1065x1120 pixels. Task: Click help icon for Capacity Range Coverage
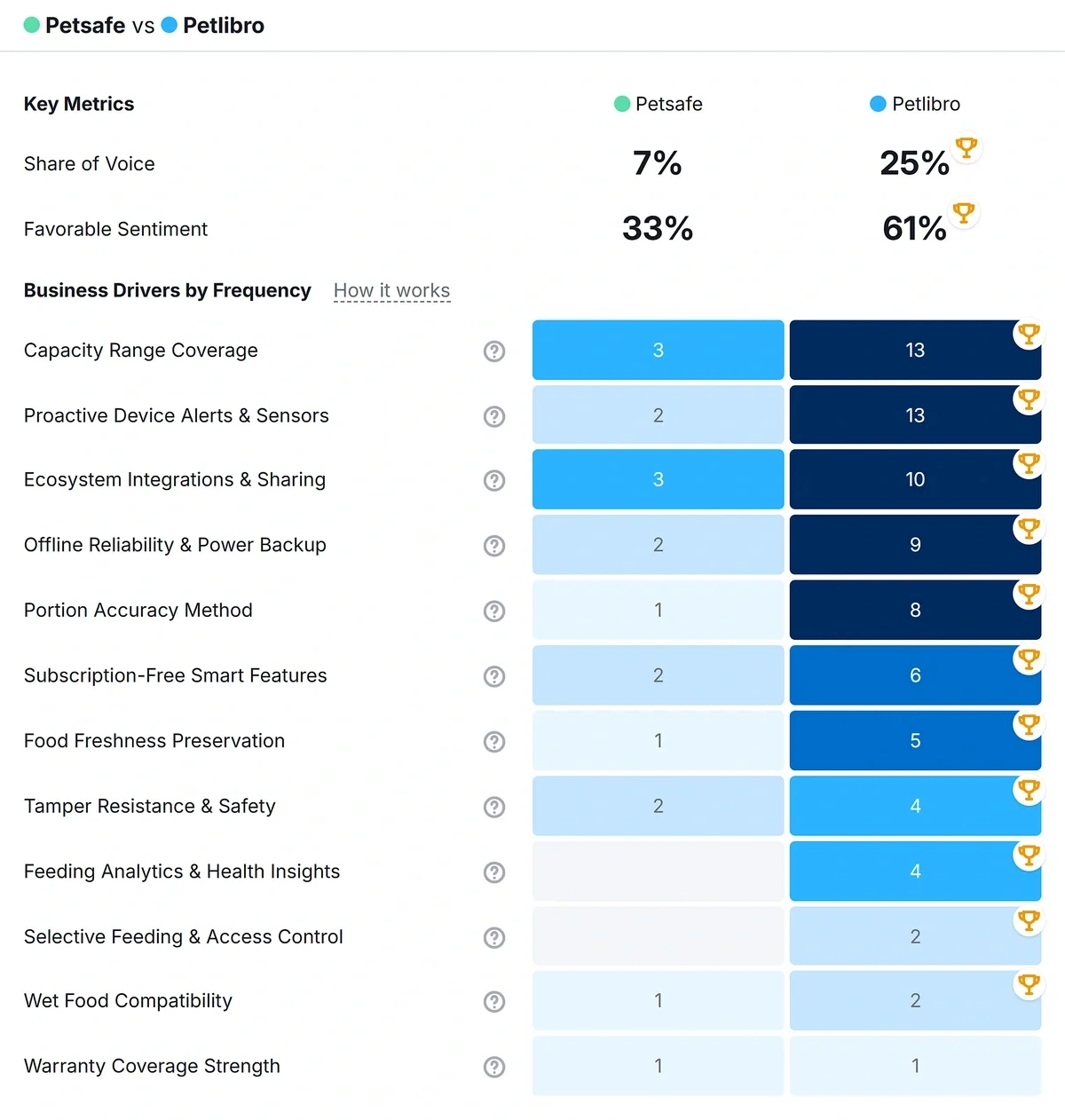[494, 351]
